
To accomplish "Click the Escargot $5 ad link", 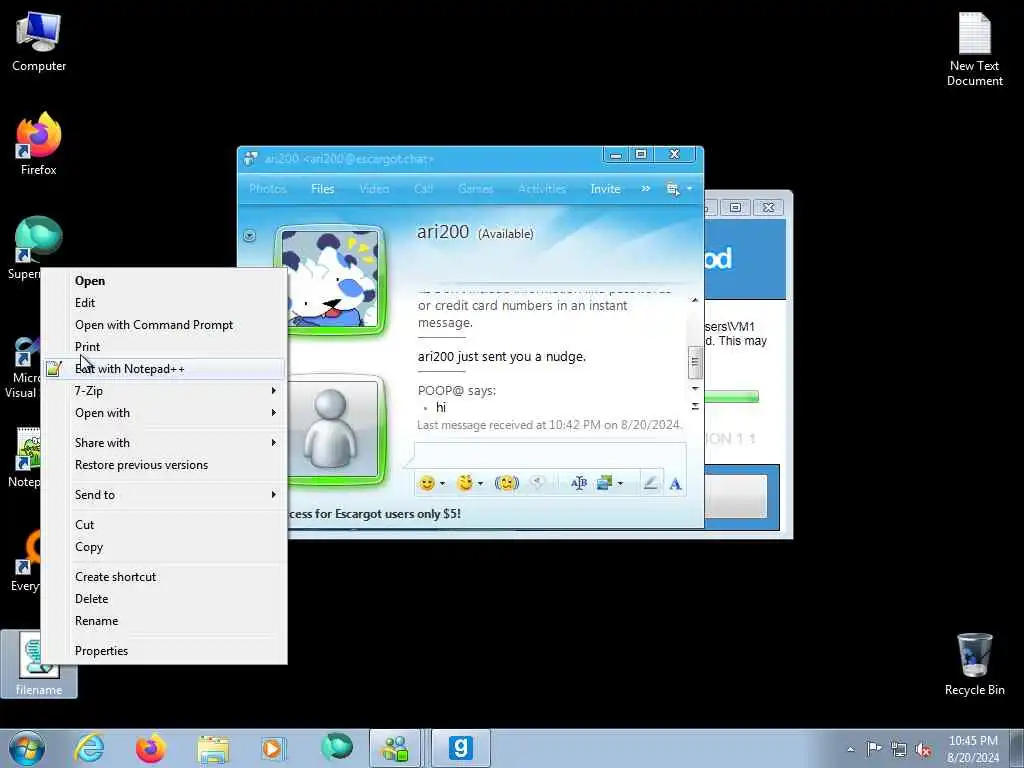I will pos(374,514).
